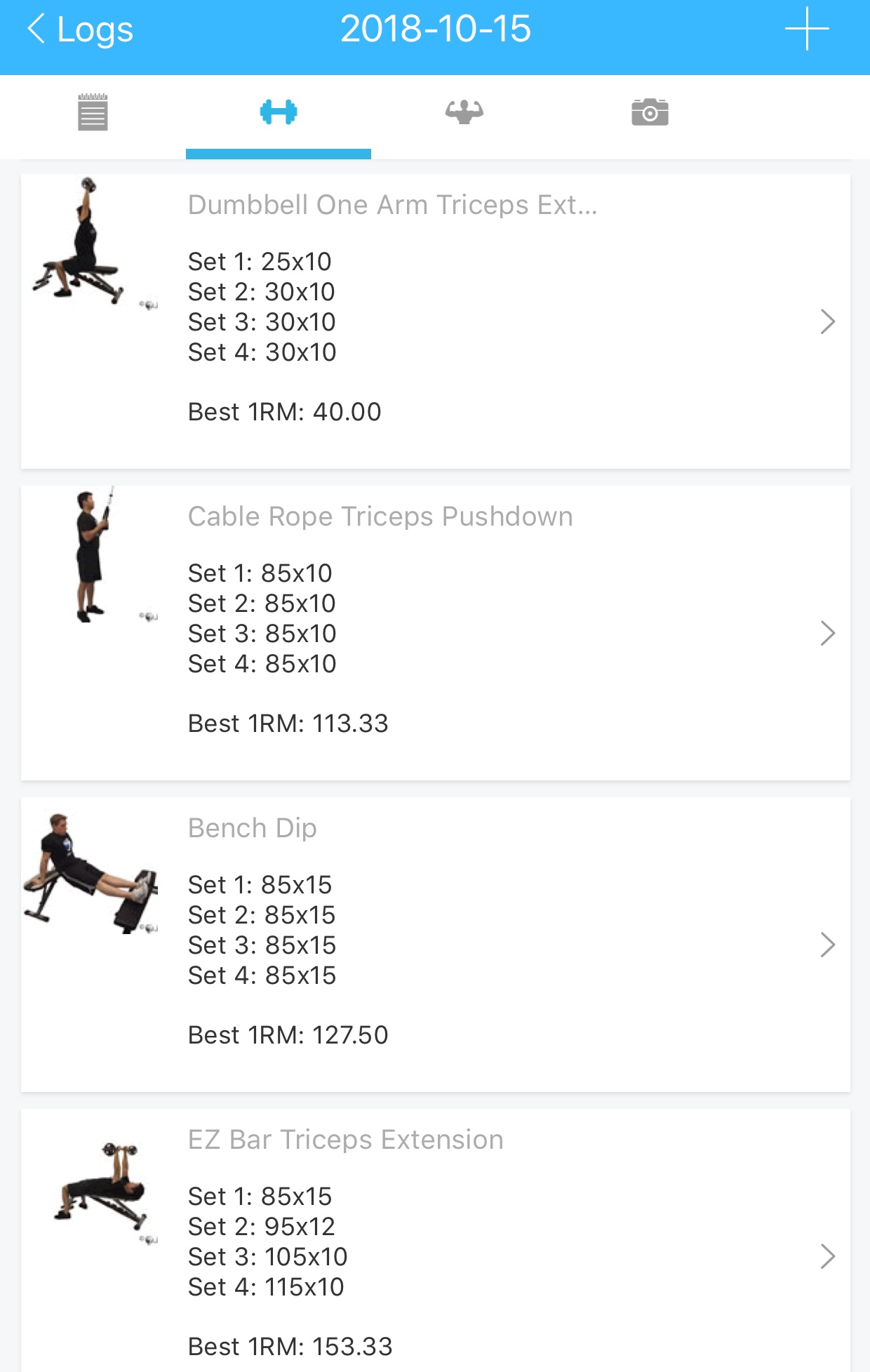
Task: Open Cable Rope Triceps Pushdown title
Action: pos(380,517)
